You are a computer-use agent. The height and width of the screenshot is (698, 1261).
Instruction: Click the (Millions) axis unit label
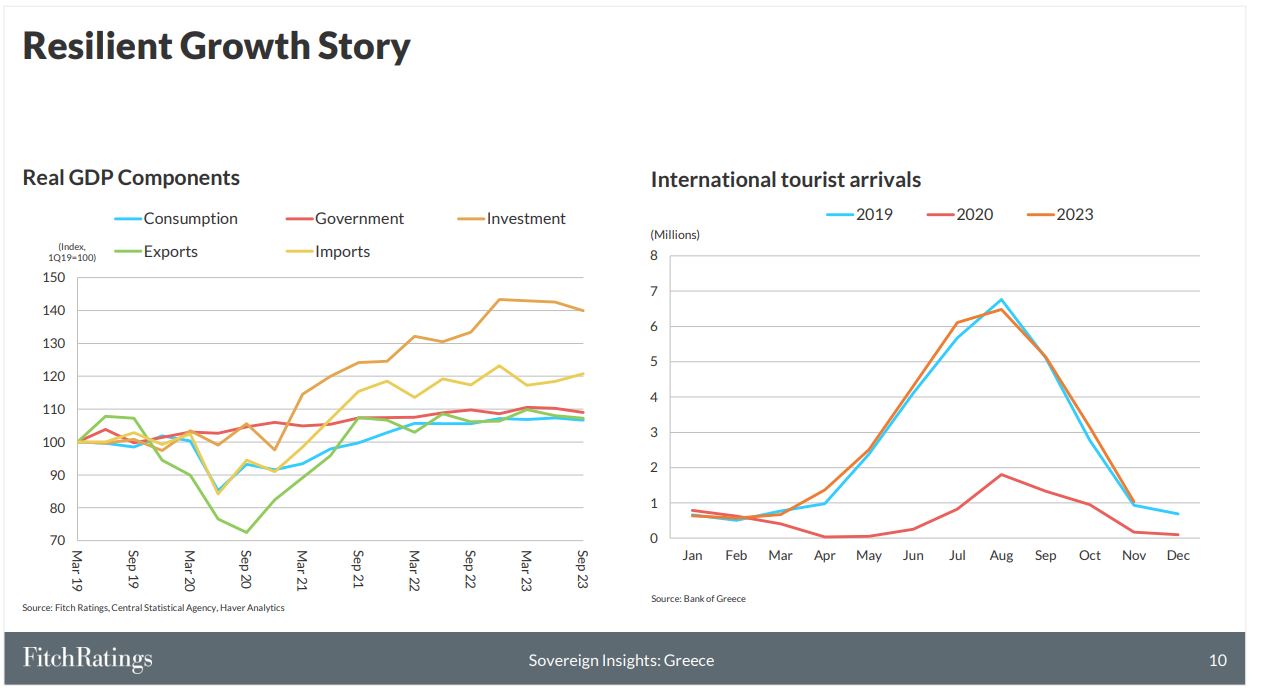(x=676, y=235)
